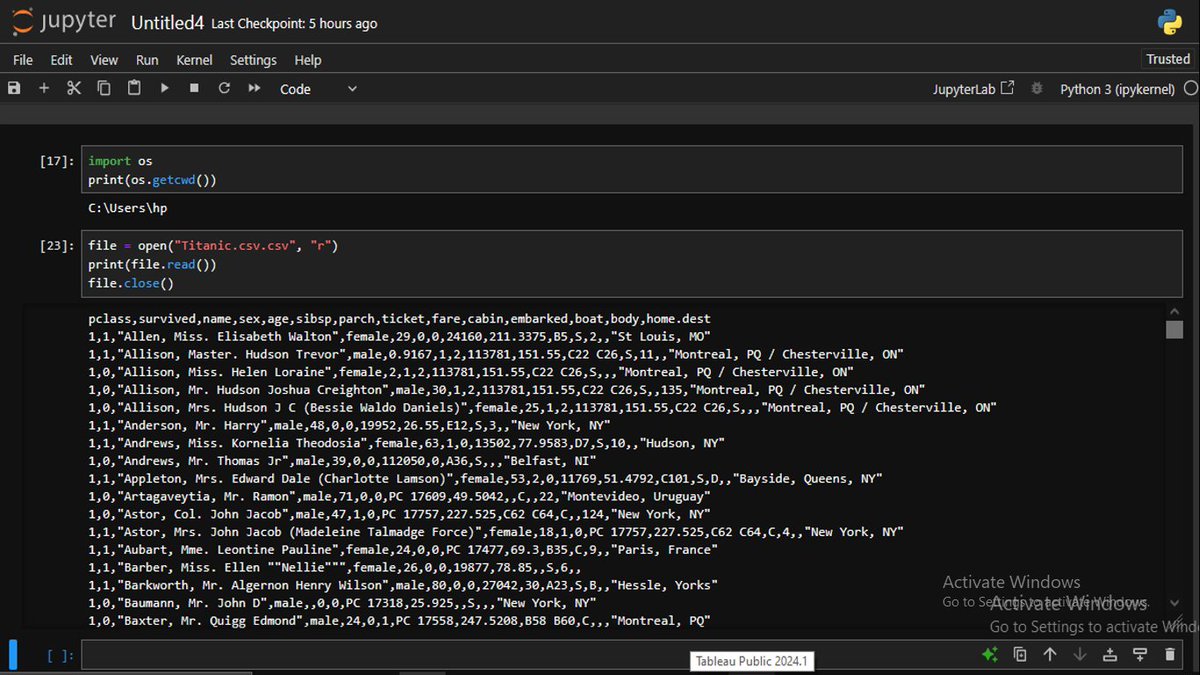1200x675 pixels.
Task: Open the Kernel menu
Action: click(x=194, y=60)
